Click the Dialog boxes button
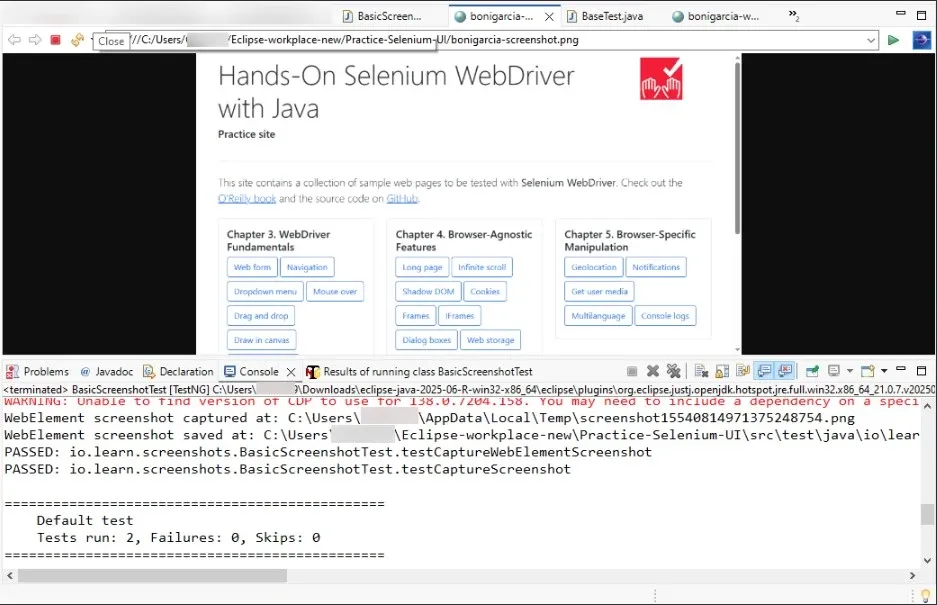The width and height of the screenshot is (937, 605). [x=426, y=340]
